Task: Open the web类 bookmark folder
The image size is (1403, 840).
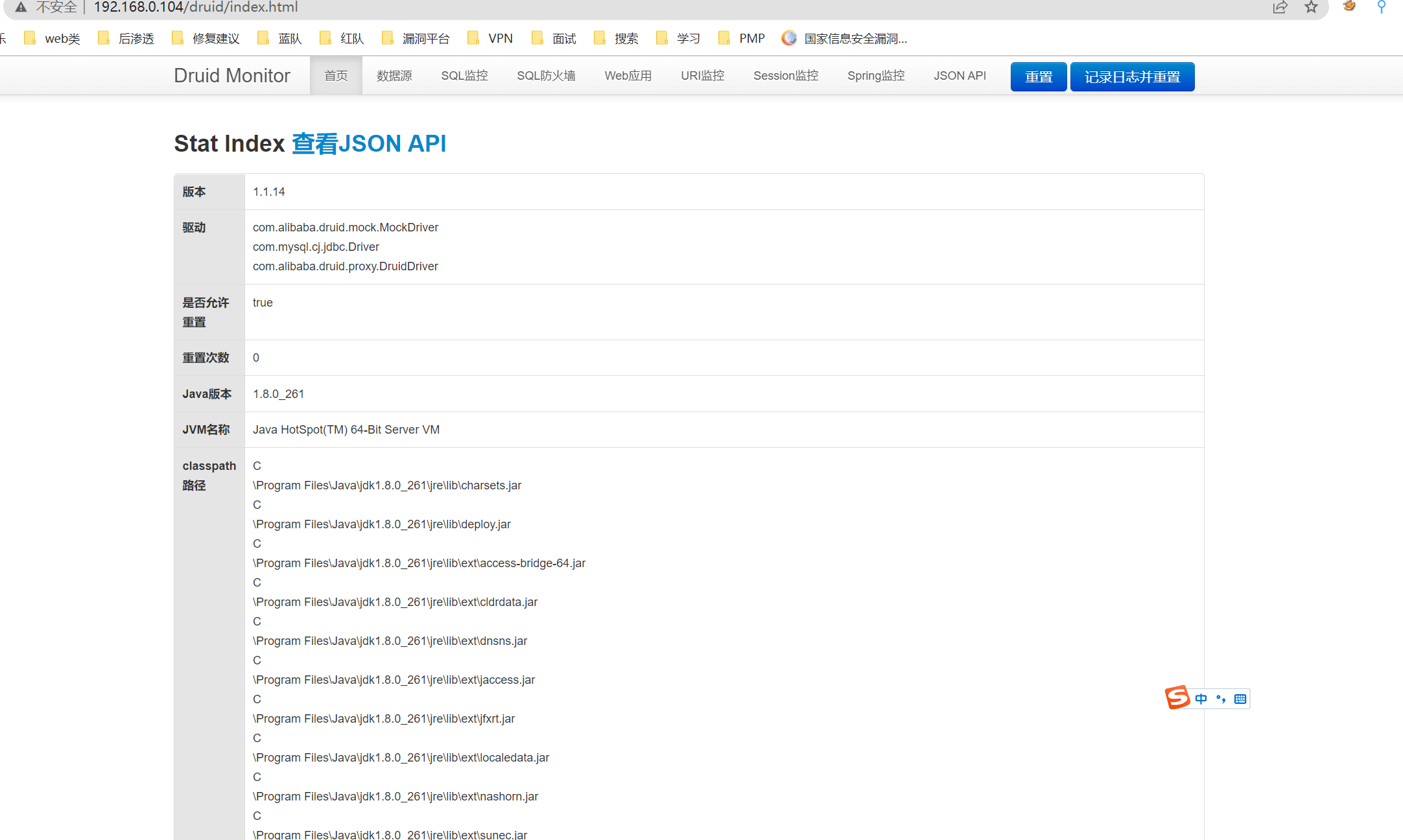Action: (52, 38)
